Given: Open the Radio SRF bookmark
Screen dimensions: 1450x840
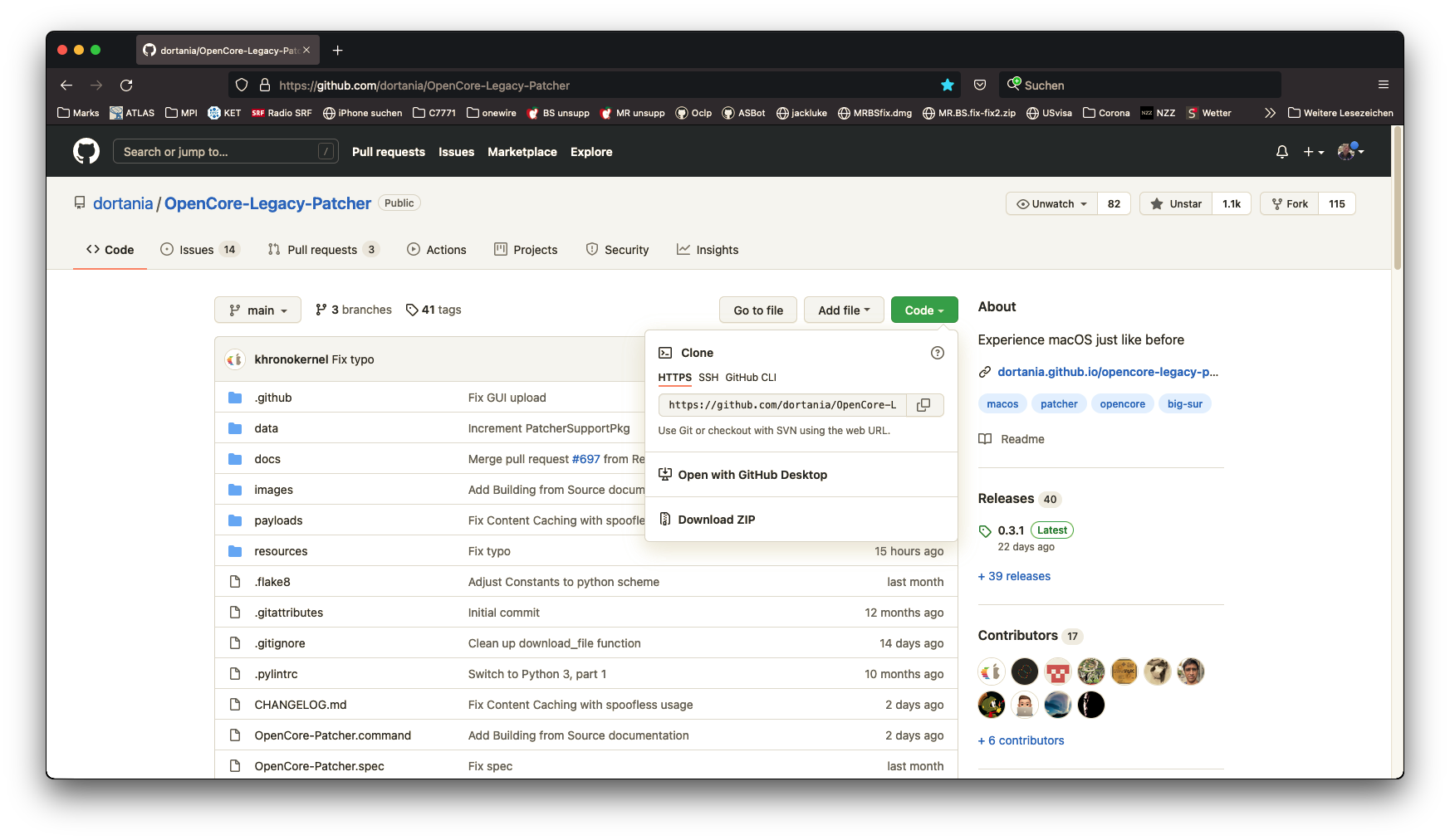Looking at the screenshot, I should coord(282,113).
